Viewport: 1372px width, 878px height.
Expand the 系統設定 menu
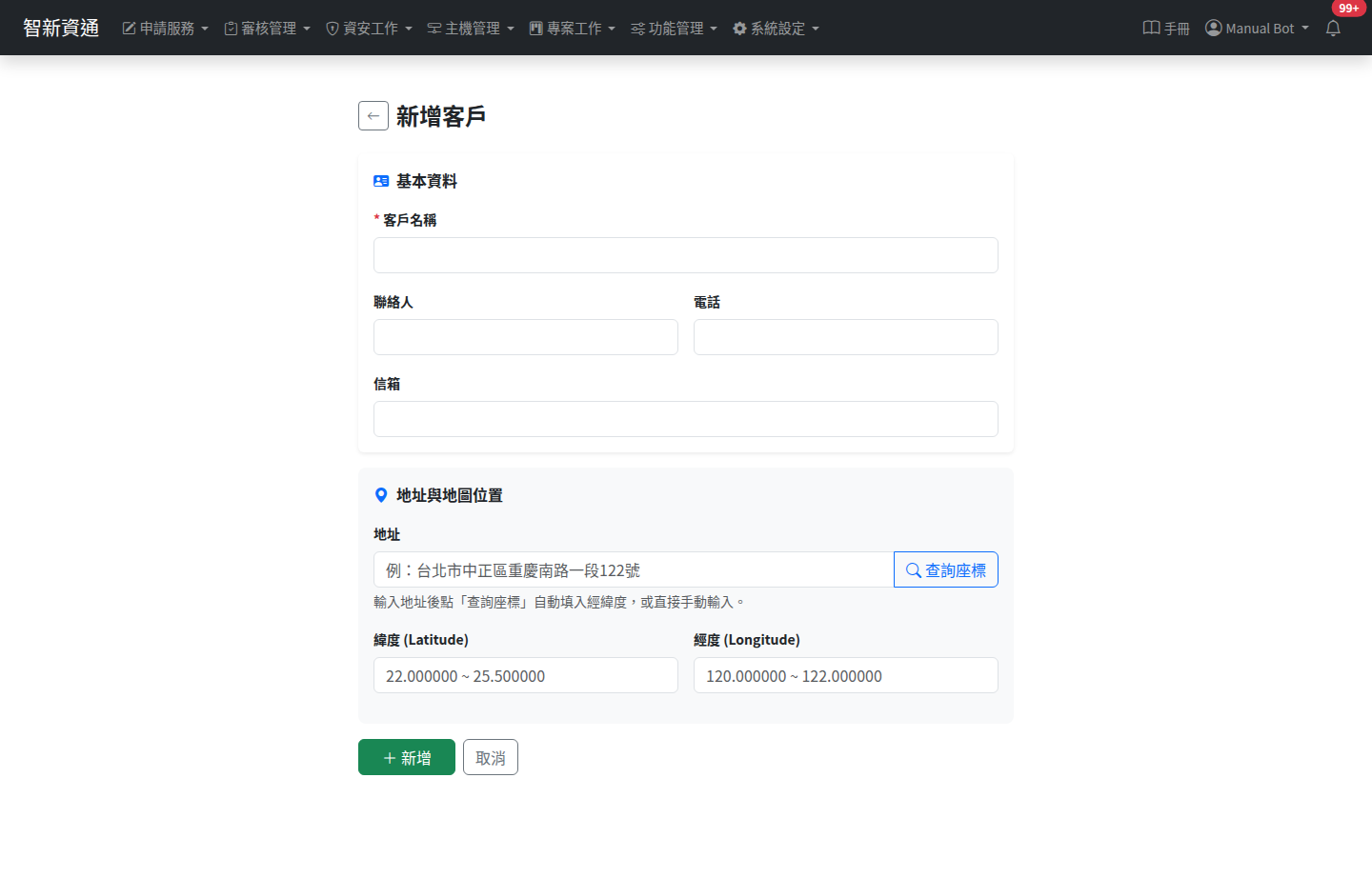click(x=776, y=29)
